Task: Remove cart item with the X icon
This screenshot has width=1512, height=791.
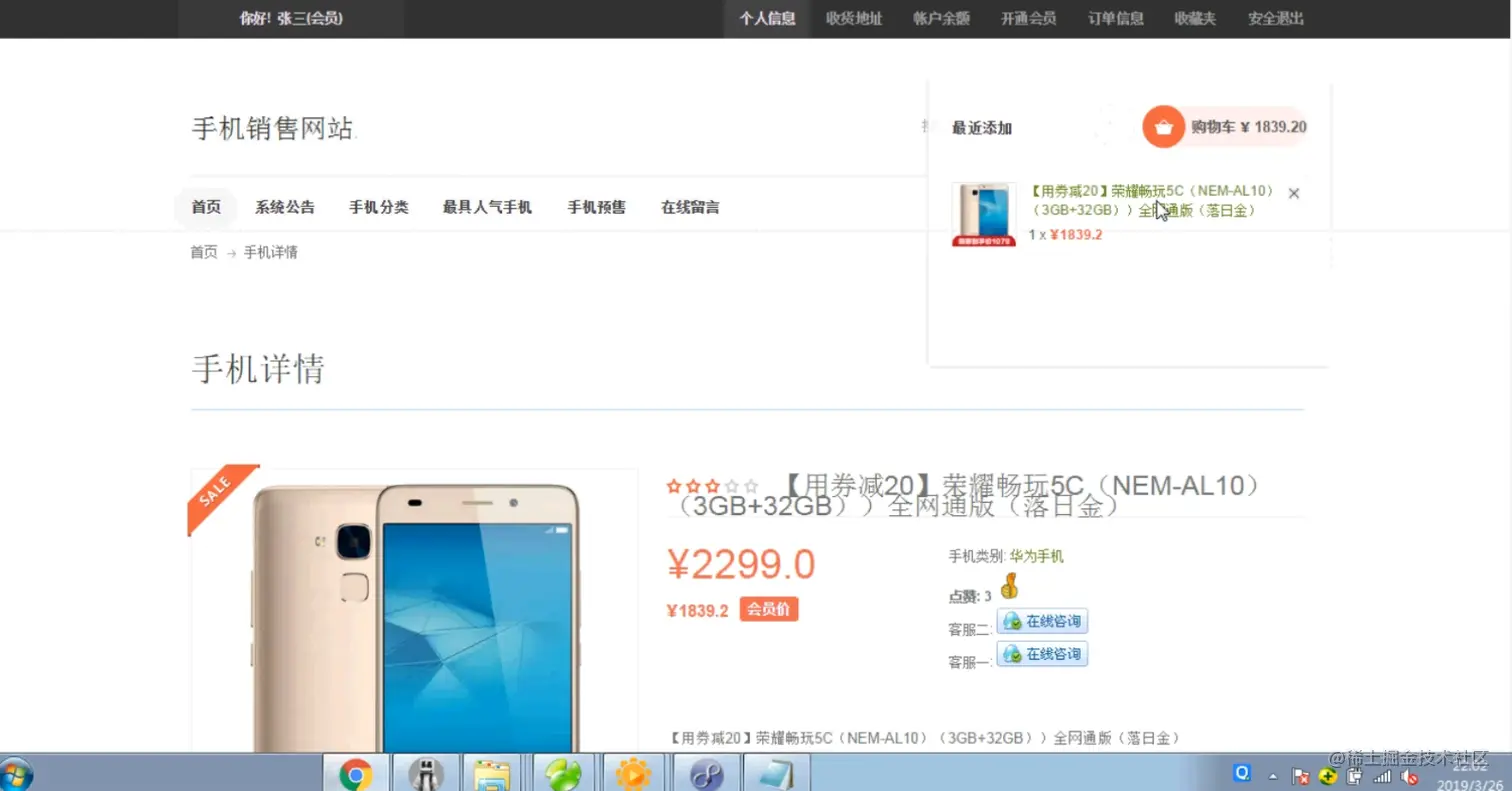Action: [1294, 193]
